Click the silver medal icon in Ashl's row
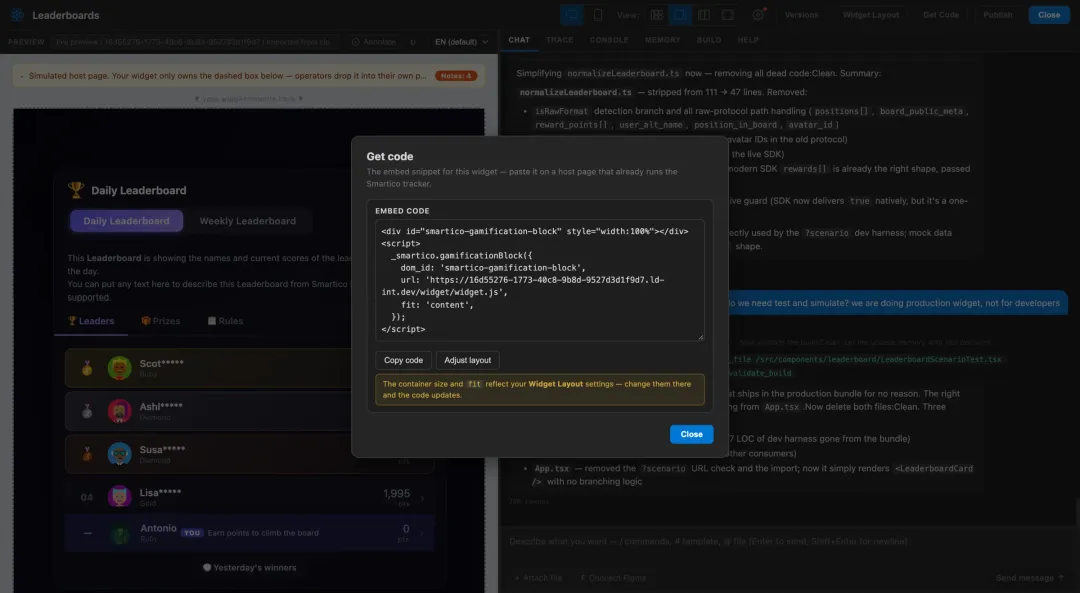The height and width of the screenshot is (593, 1080). [x=87, y=411]
